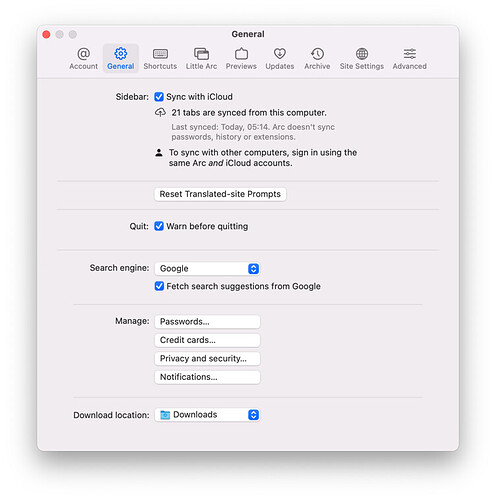Click the 'Quit:' label

(139, 227)
